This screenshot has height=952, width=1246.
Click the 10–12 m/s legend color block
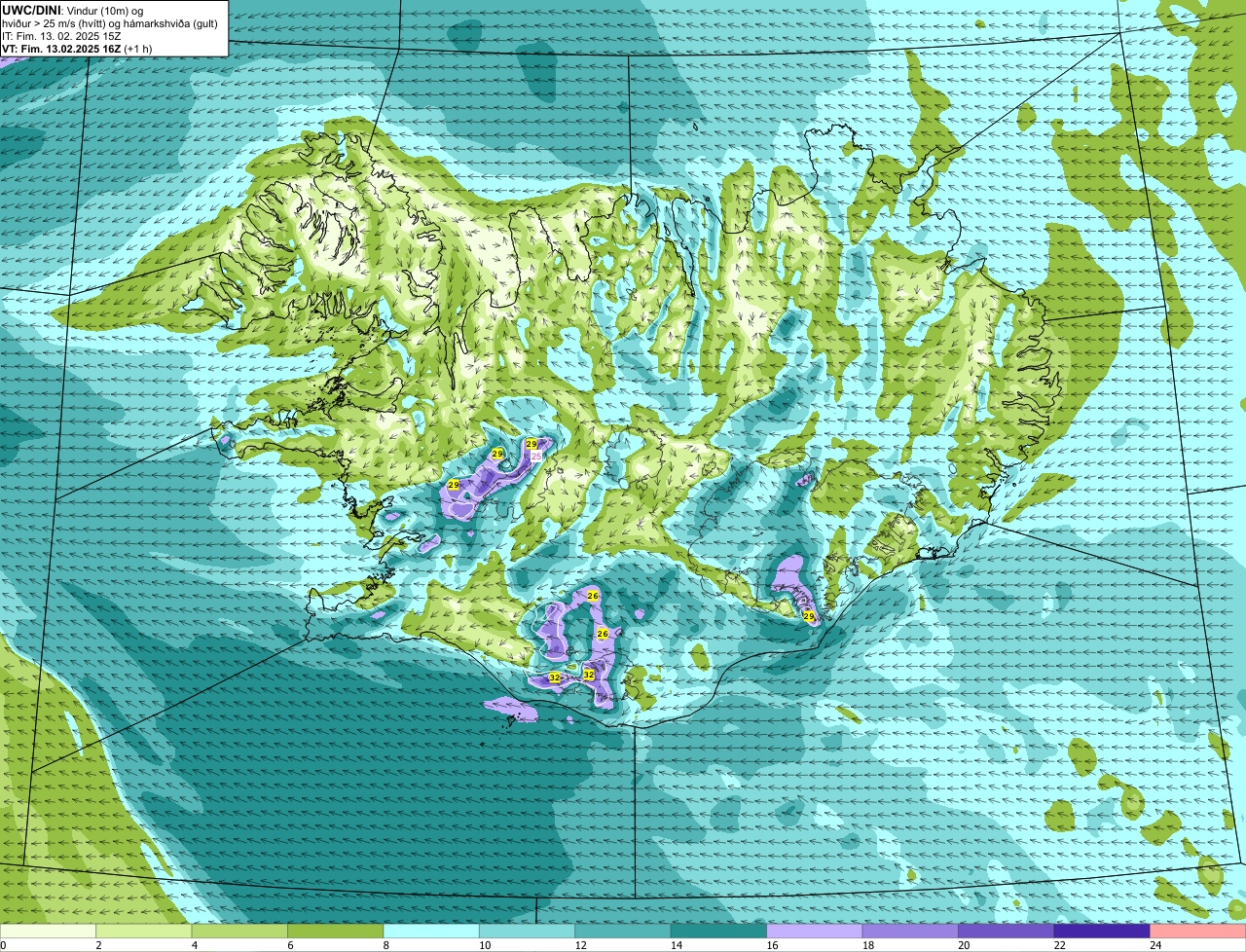point(528,931)
